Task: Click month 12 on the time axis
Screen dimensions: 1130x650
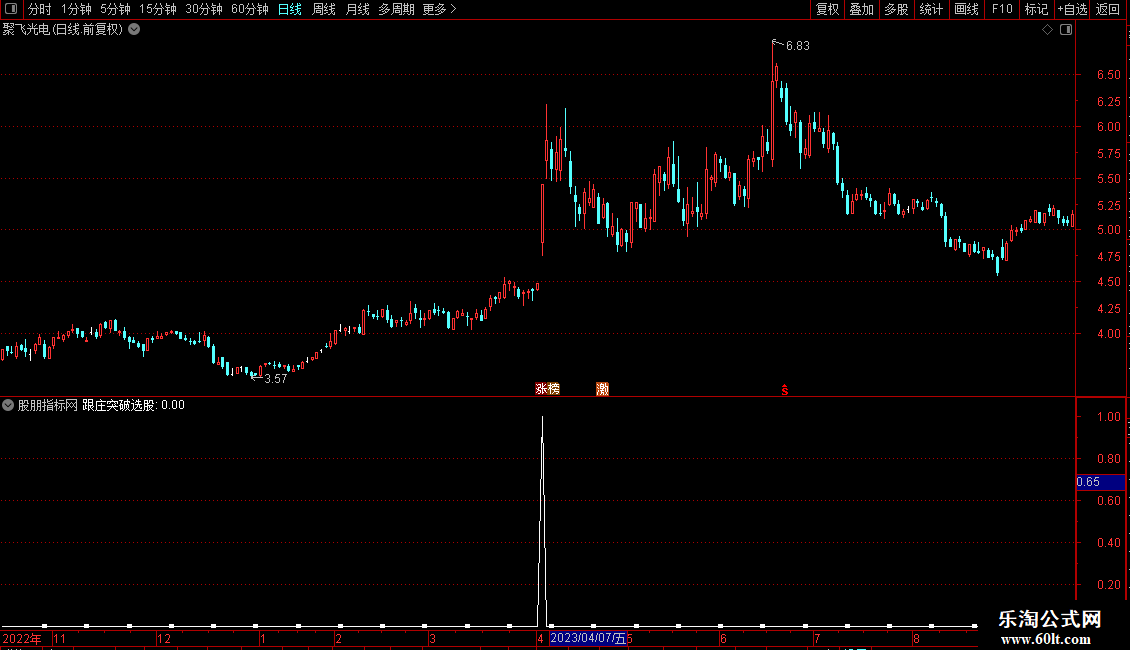Action: [x=164, y=638]
